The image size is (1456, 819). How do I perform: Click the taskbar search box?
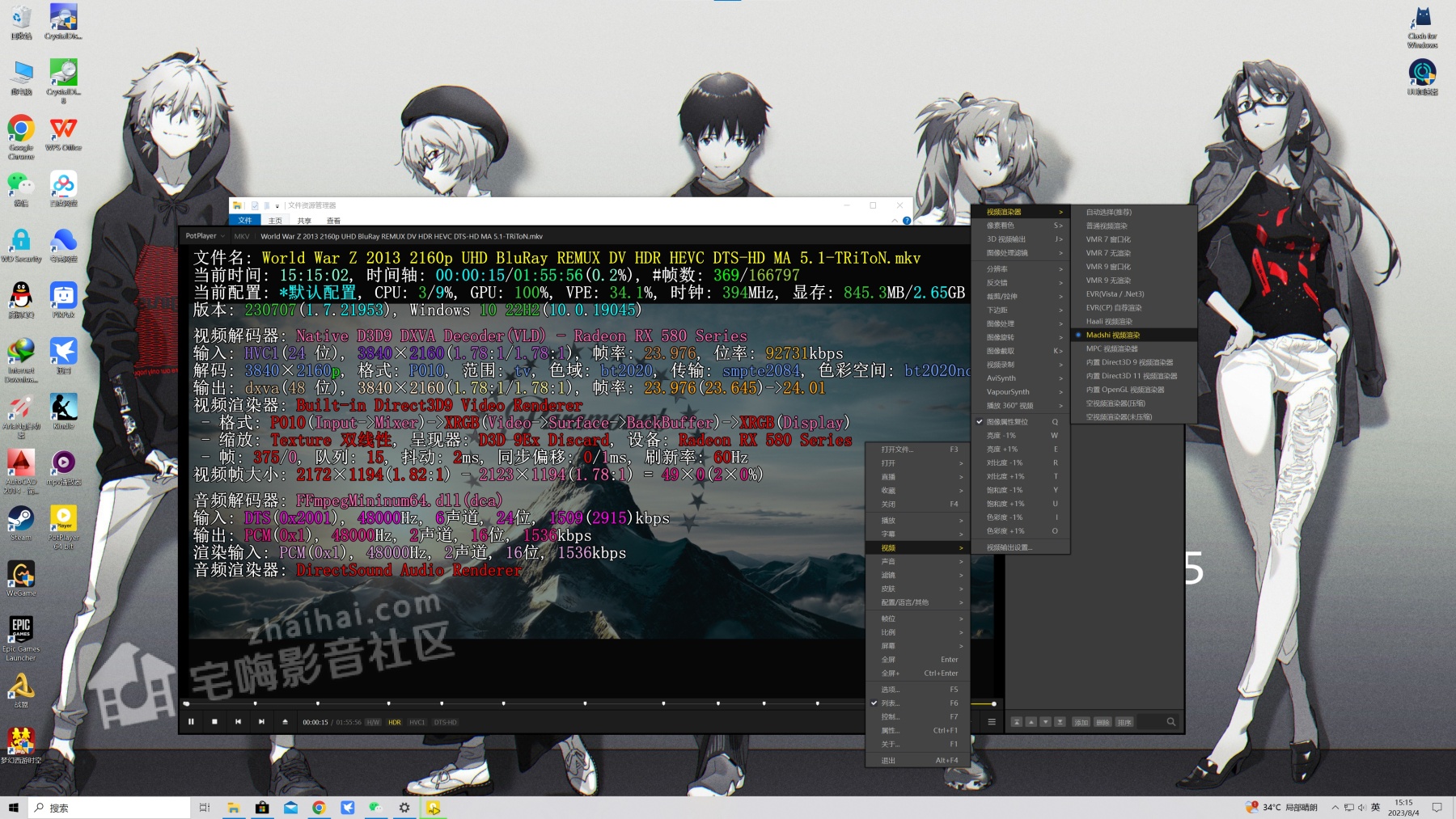pyautogui.click(x=109, y=808)
